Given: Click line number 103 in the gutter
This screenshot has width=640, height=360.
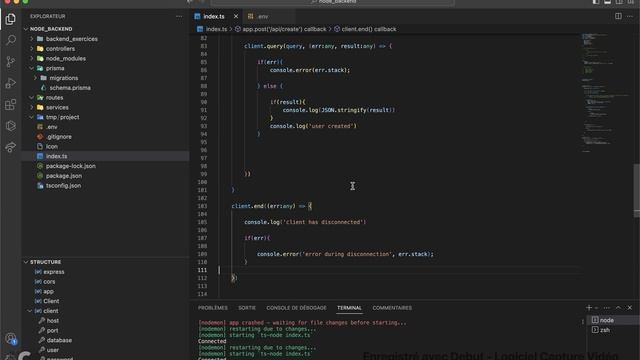Looking at the screenshot, I should tap(202, 206).
